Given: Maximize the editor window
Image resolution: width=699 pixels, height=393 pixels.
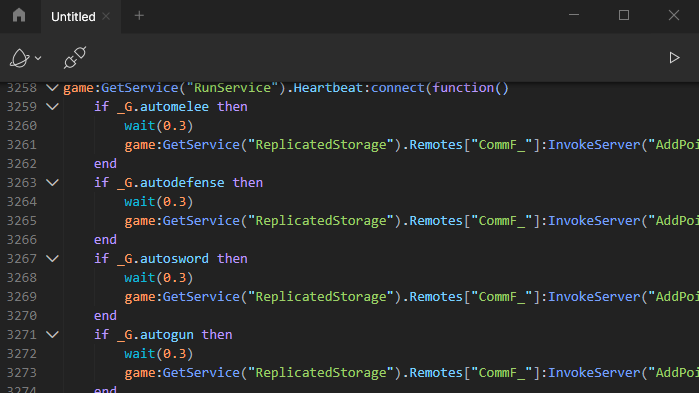Looking at the screenshot, I should point(624,16).
